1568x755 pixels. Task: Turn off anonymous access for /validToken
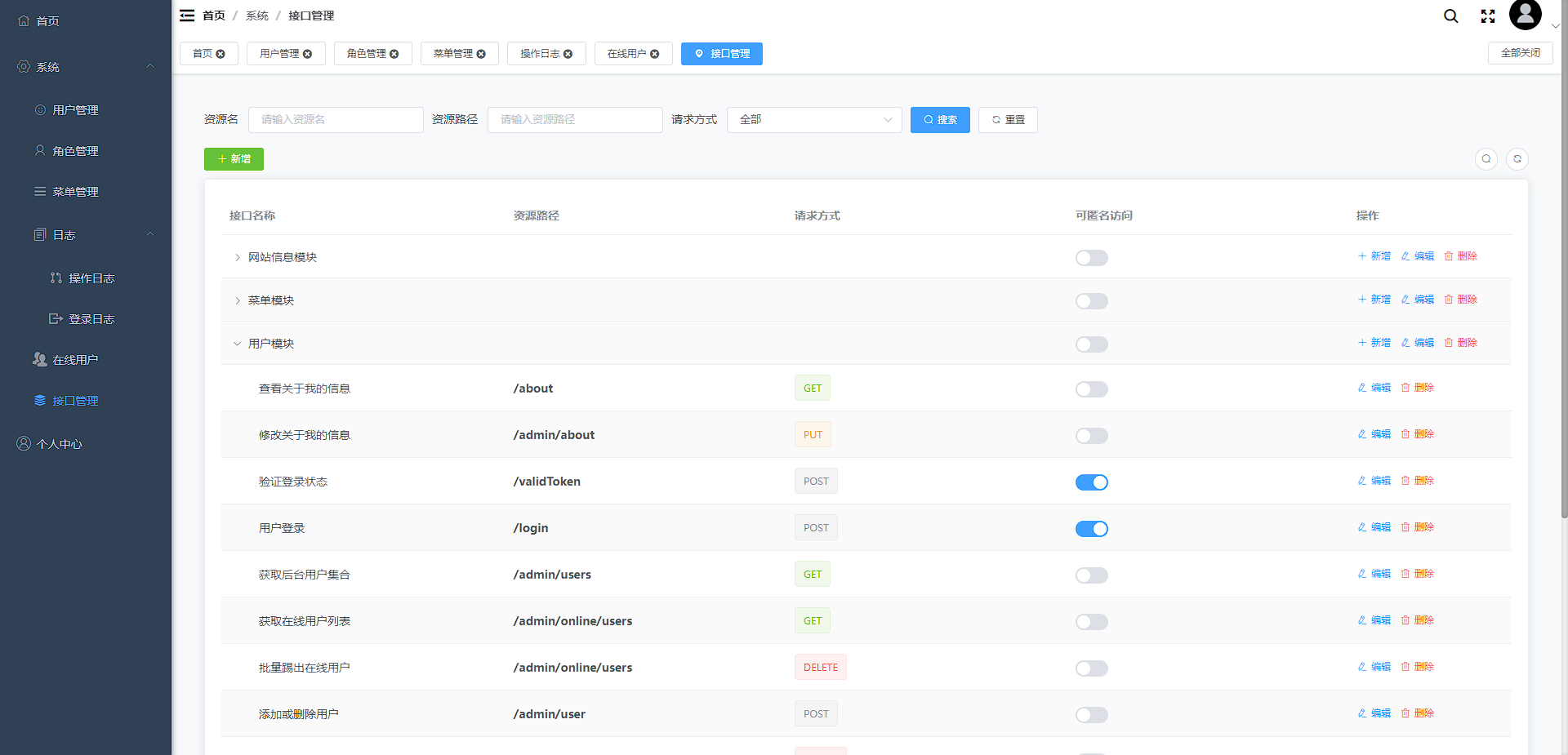click(x=1091, y=482)
